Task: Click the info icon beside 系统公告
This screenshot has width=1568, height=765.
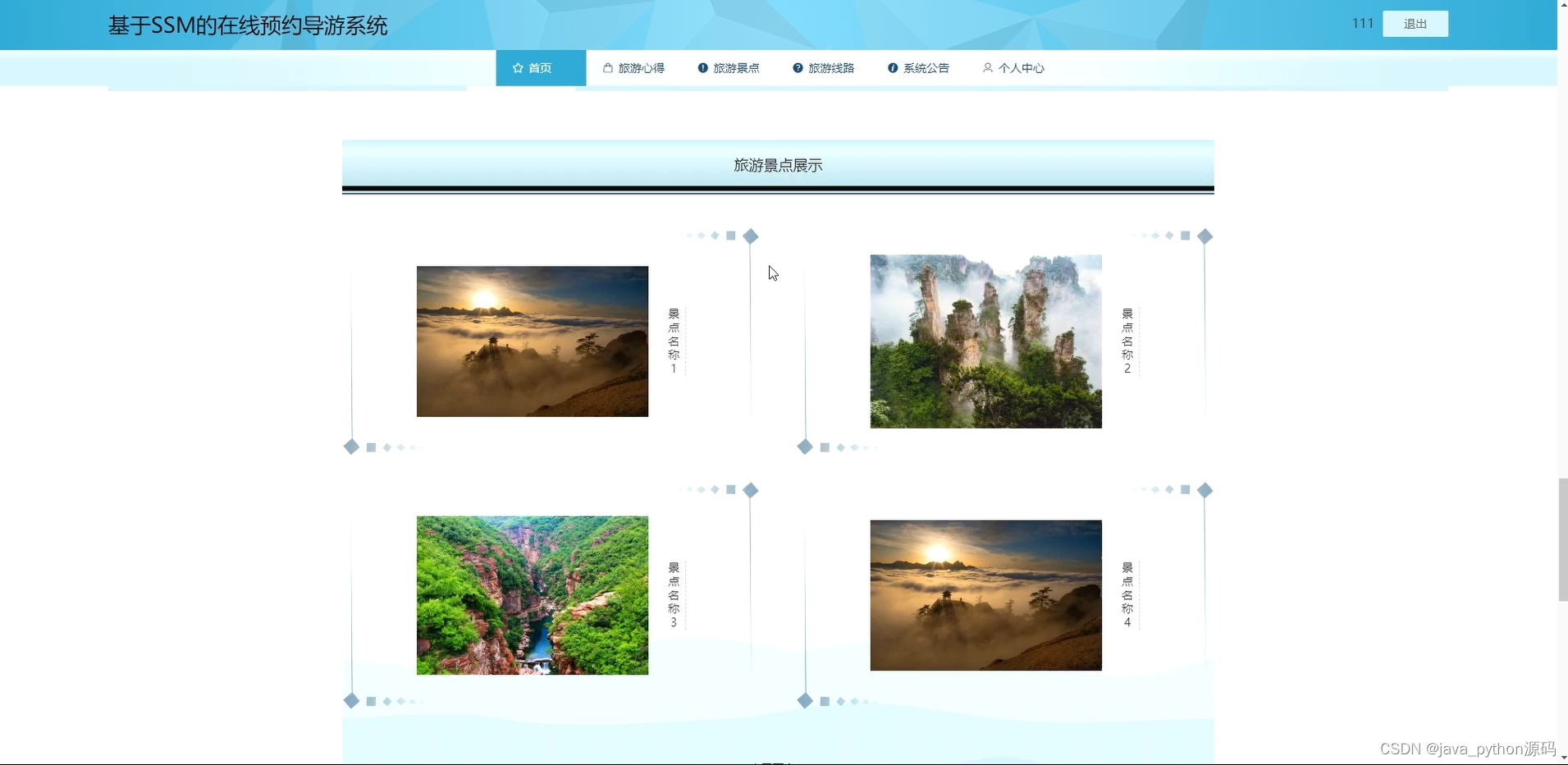Action: click(893, 68)
